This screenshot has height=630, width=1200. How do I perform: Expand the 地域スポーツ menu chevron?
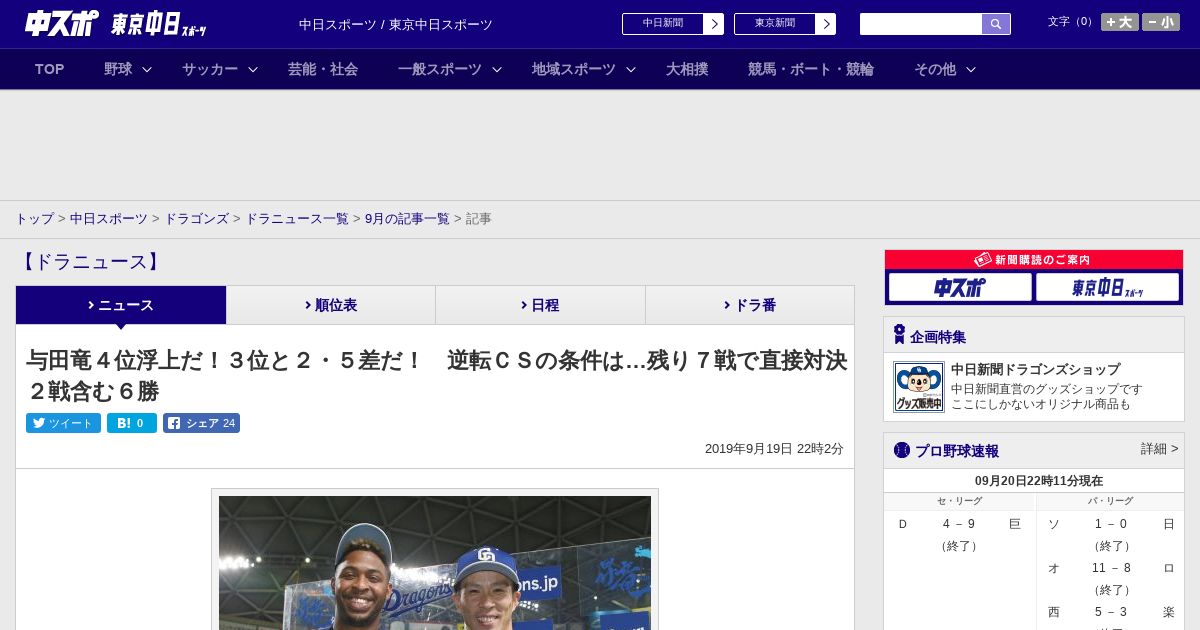point(631,70)
